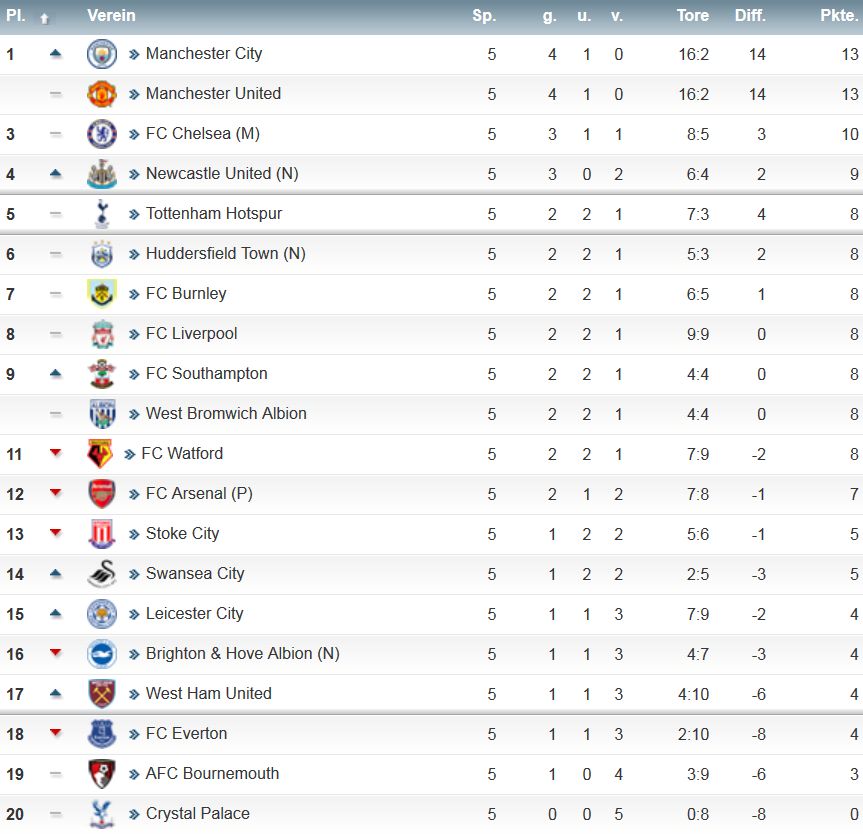This screenshot has height=834, width=863.
Task: Open the West Bromwich Albion team link
Action: pos(226,414)
